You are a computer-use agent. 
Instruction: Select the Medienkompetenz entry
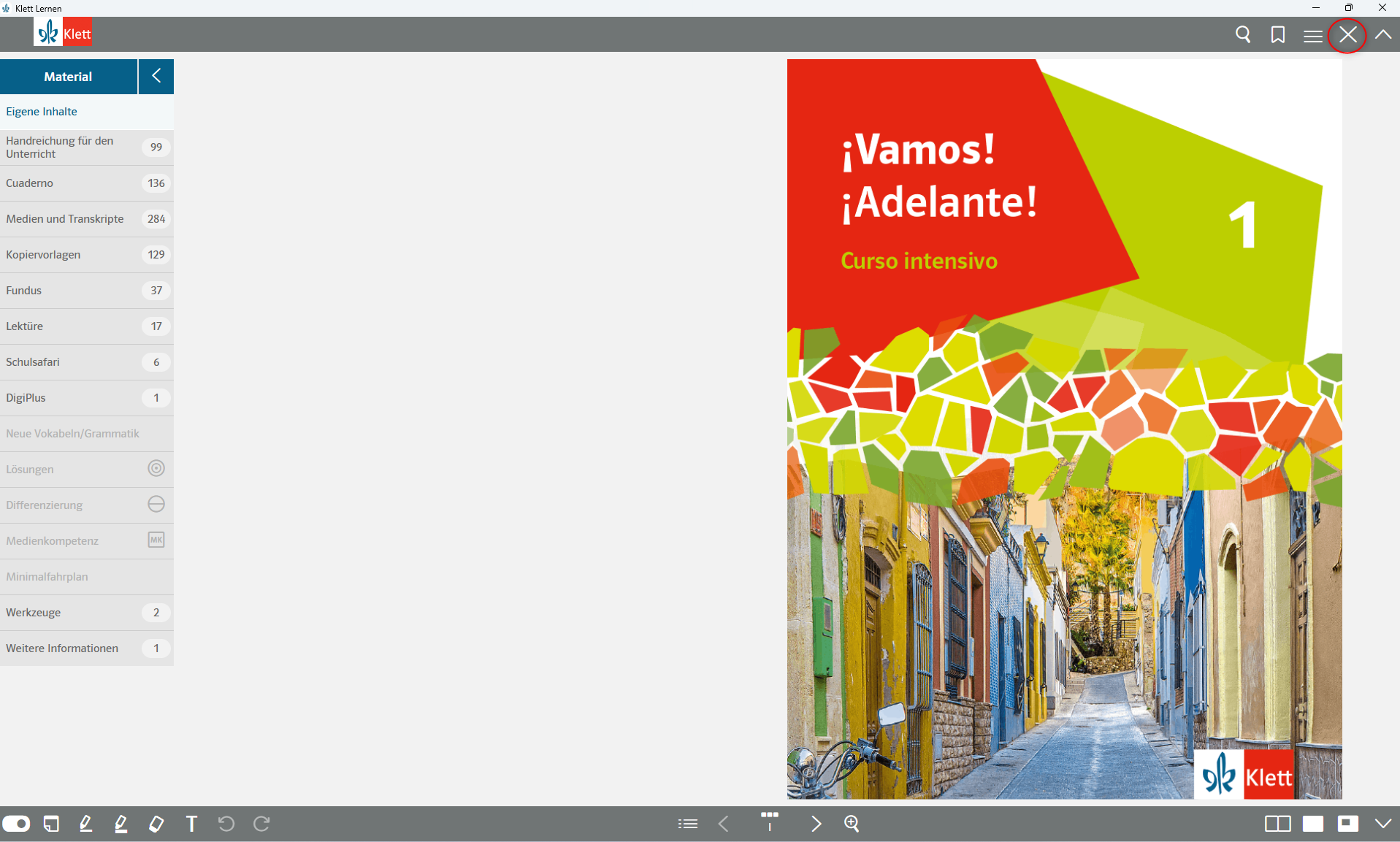pos(87,541)
